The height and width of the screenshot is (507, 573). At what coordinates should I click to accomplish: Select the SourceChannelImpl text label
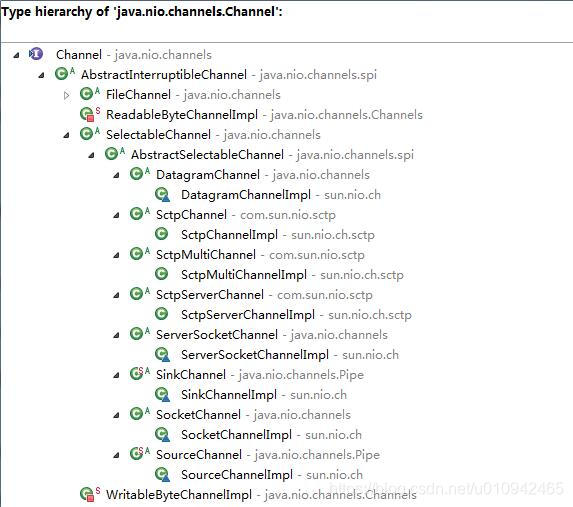click(x=237, y=475)
